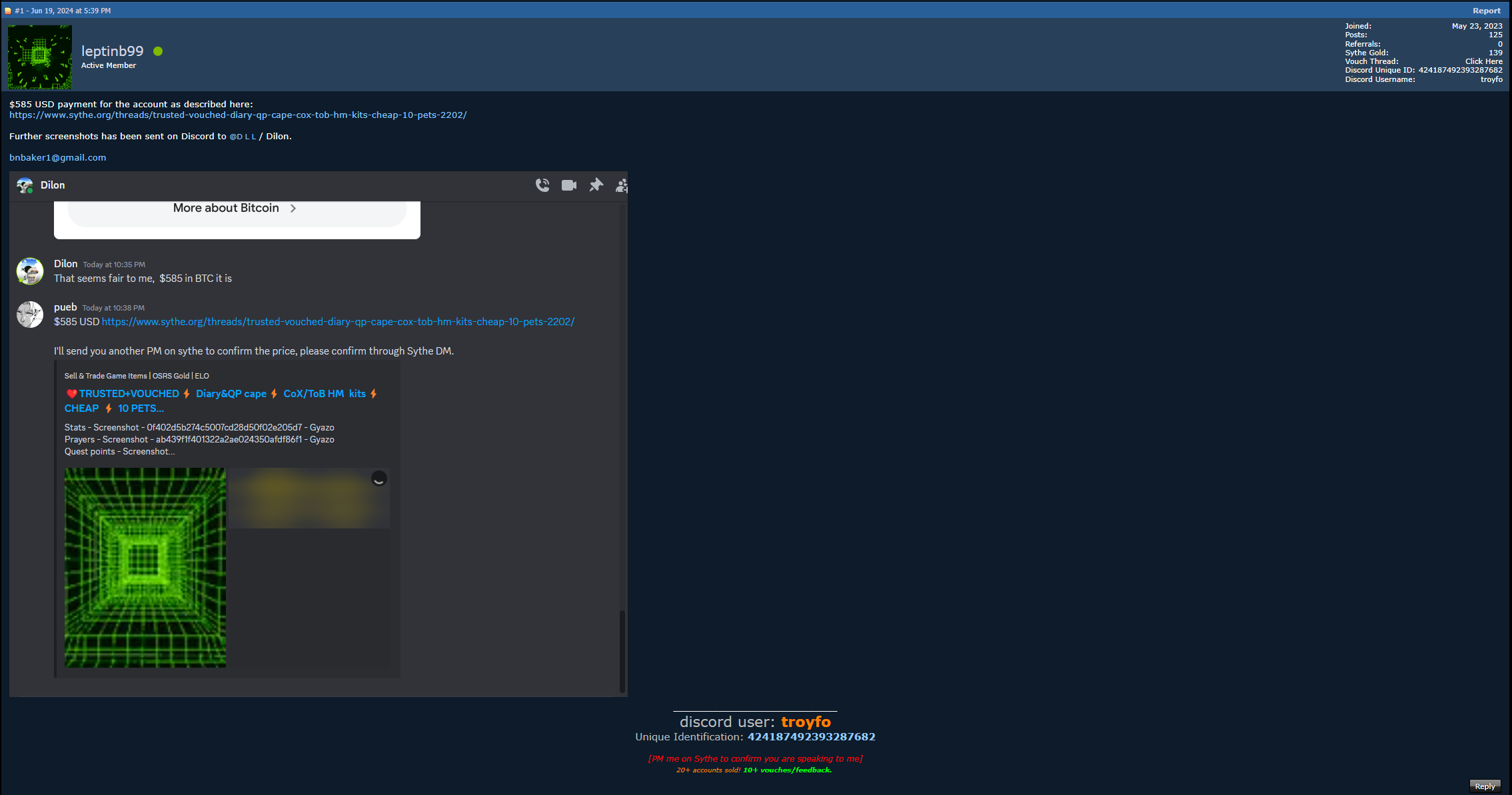Click the voice call phone icon
Image resolution: width=1512 pixels, height=795 pixels.
(542, 185)
